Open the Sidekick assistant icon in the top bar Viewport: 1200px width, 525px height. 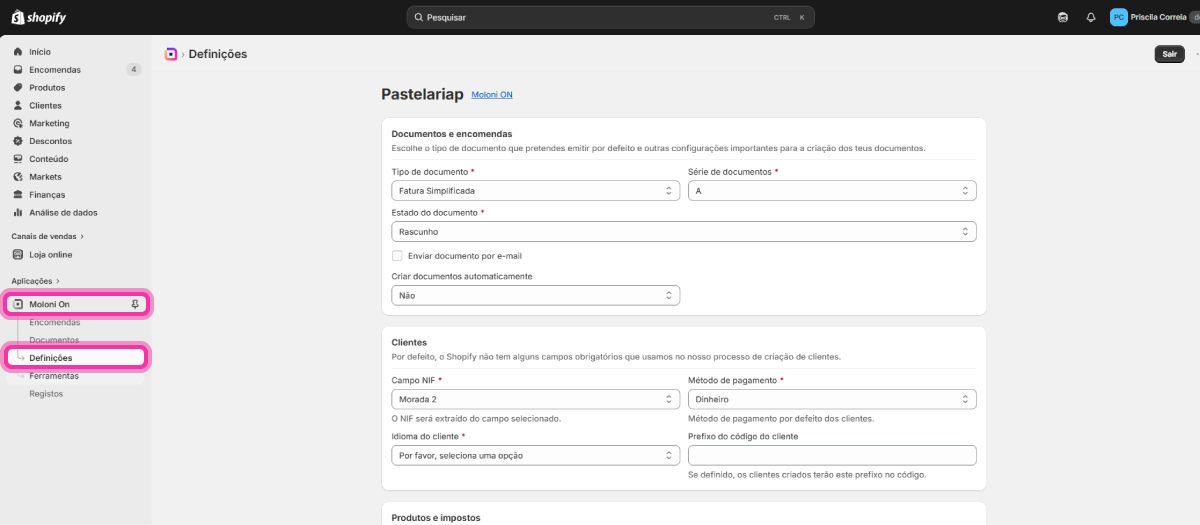click(x=1062, y=17)
